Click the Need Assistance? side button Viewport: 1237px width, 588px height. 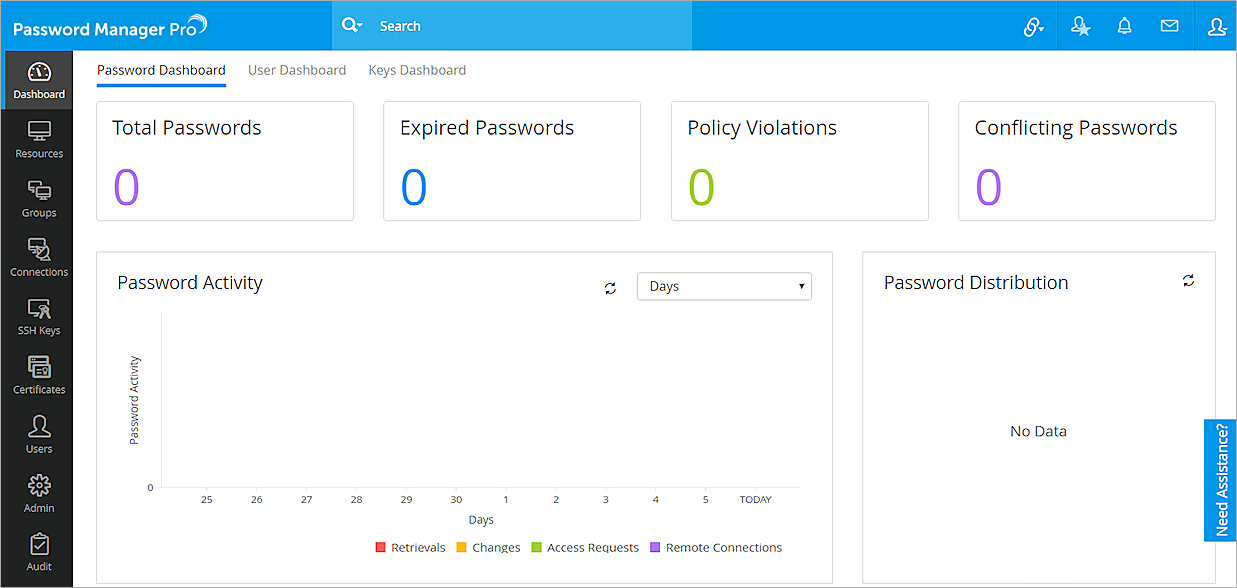(1221, 480)
